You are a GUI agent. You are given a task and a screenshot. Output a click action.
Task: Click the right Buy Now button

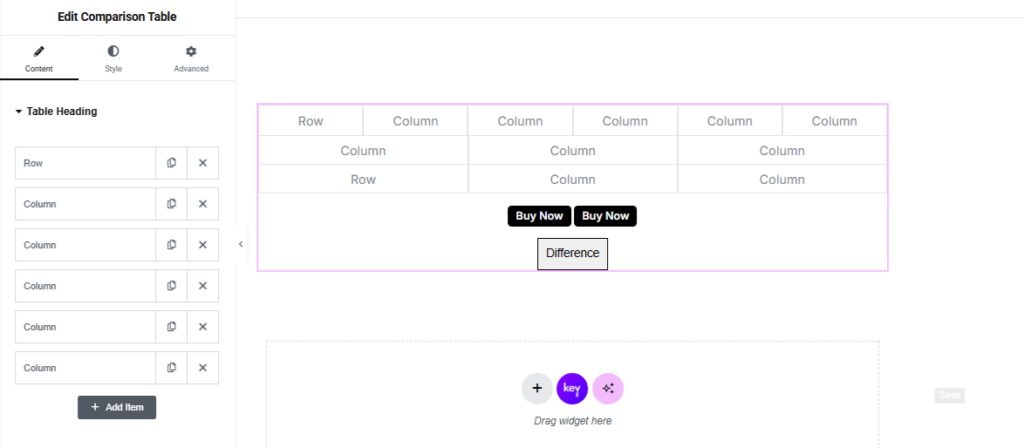605,216
